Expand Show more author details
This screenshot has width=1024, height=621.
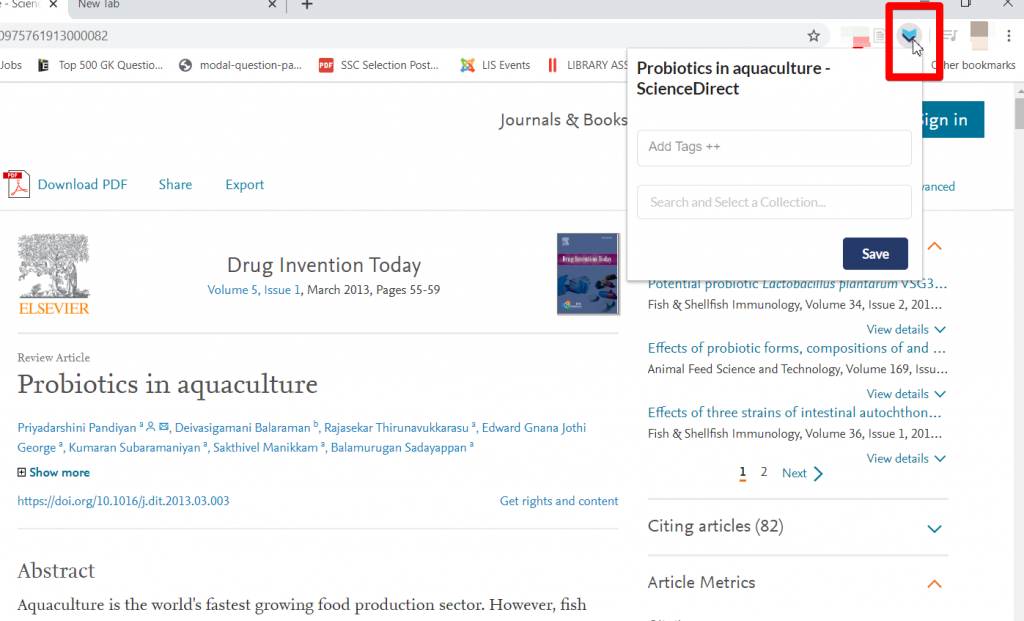tap(54, 473)
